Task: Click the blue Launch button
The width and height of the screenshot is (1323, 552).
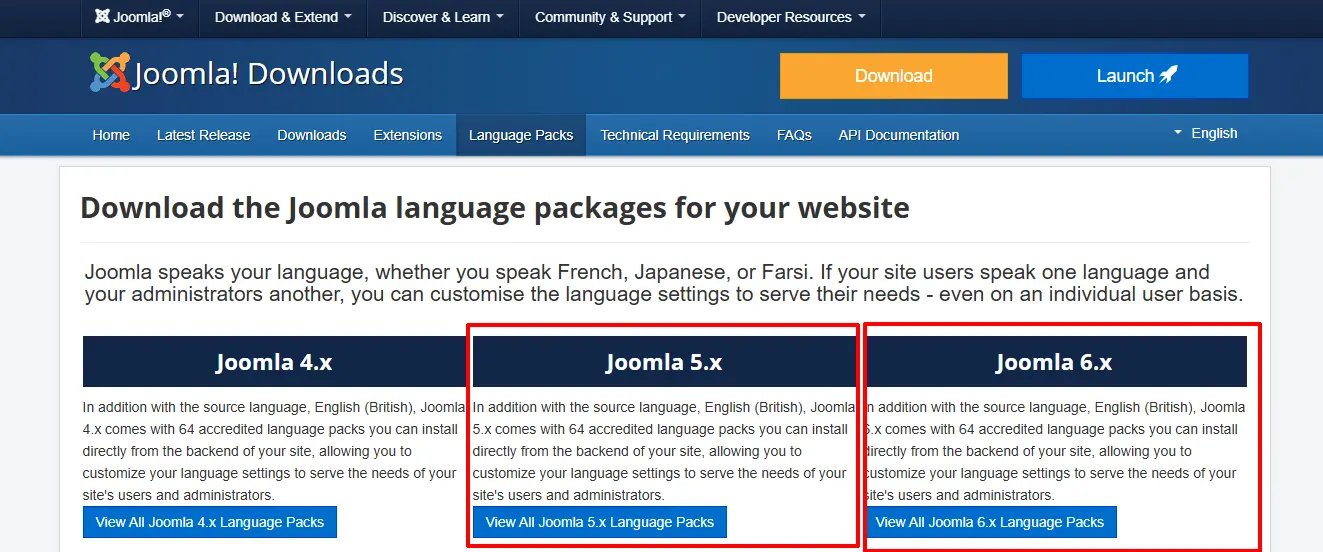Action: click(1135, 76)
